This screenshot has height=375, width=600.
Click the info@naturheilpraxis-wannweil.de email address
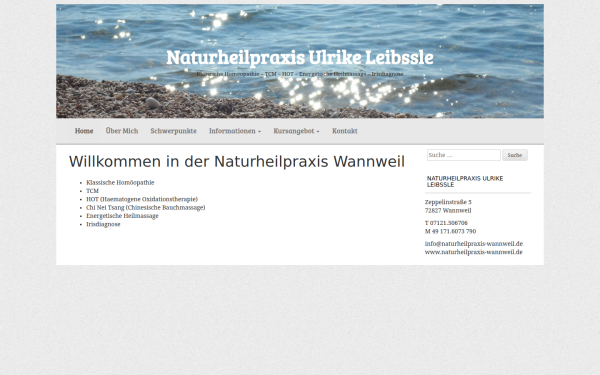click(474, 244)
